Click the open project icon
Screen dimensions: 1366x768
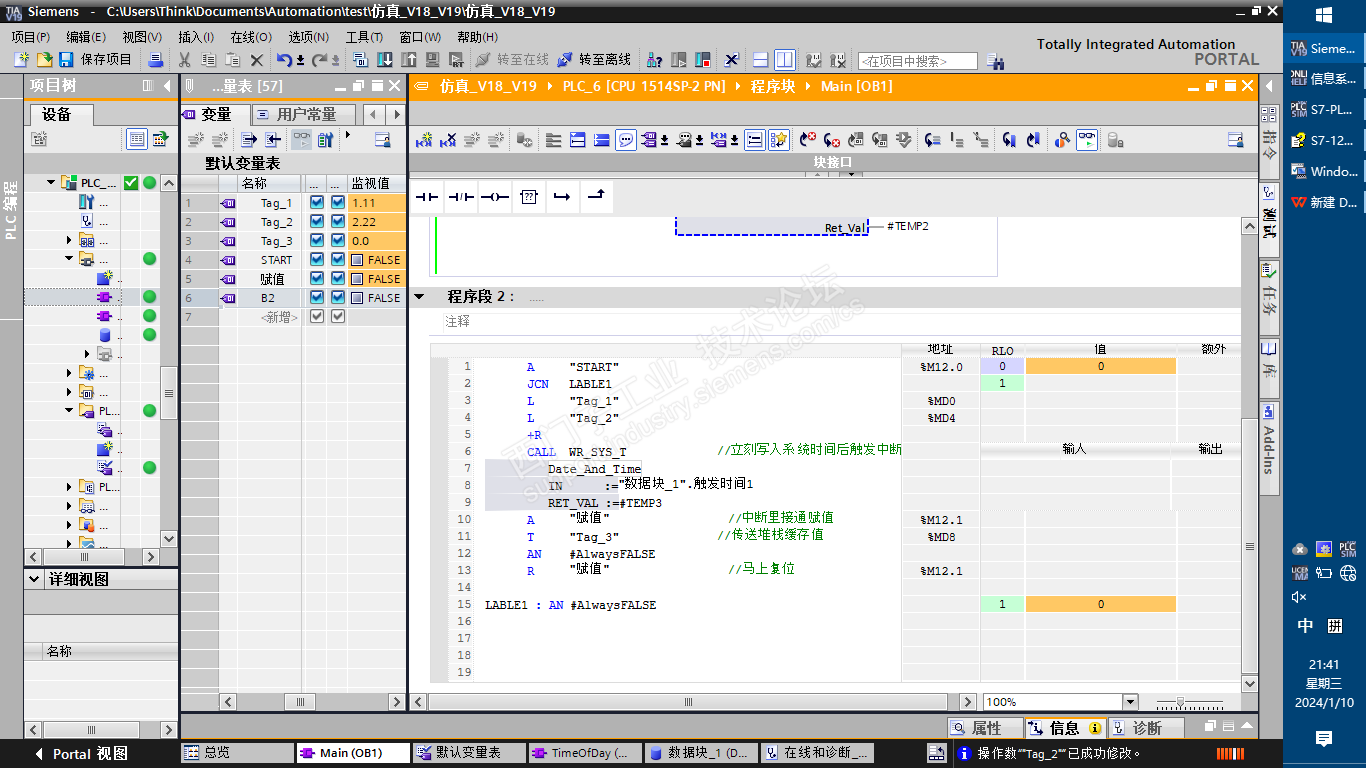[x=44, y=60]
